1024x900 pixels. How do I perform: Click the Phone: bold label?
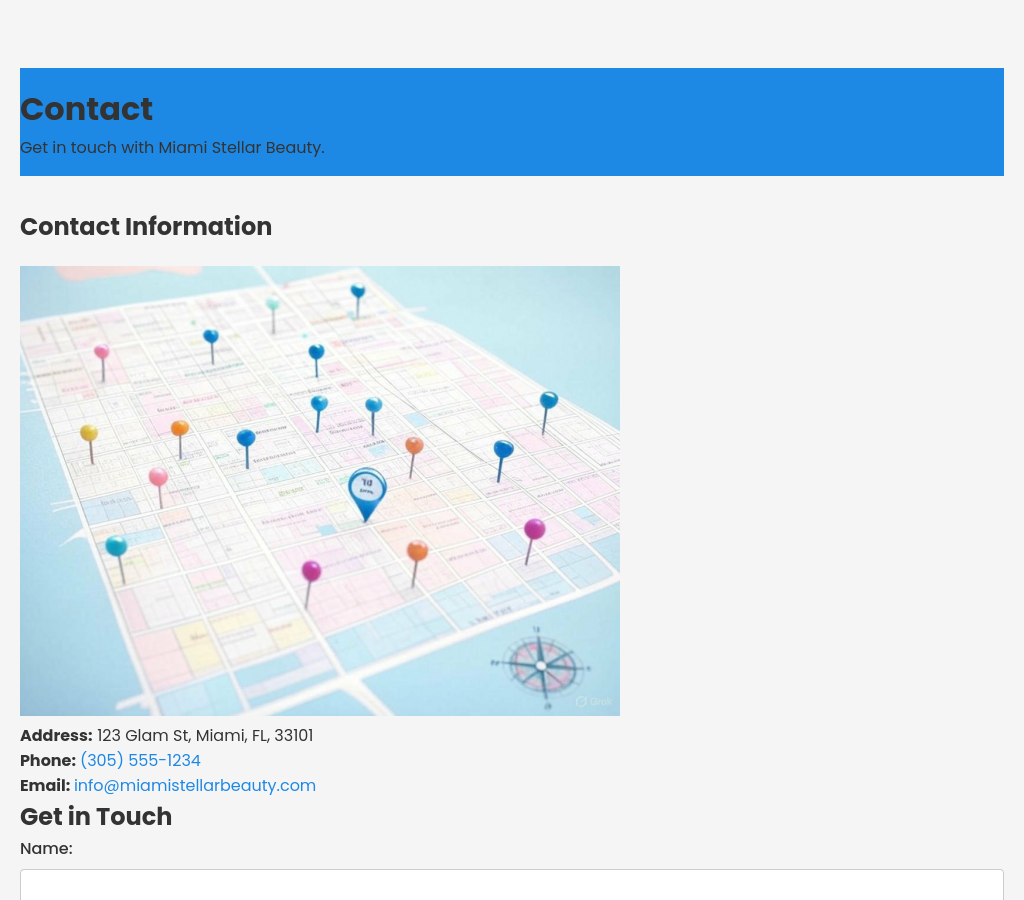pos(48,760)
